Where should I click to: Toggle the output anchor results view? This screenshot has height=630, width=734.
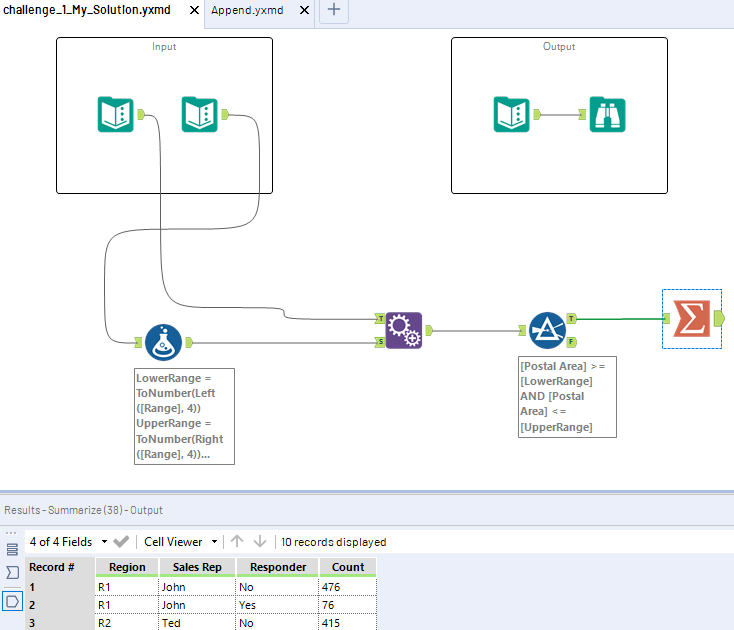pyautogui.click(x=12, y=601)
